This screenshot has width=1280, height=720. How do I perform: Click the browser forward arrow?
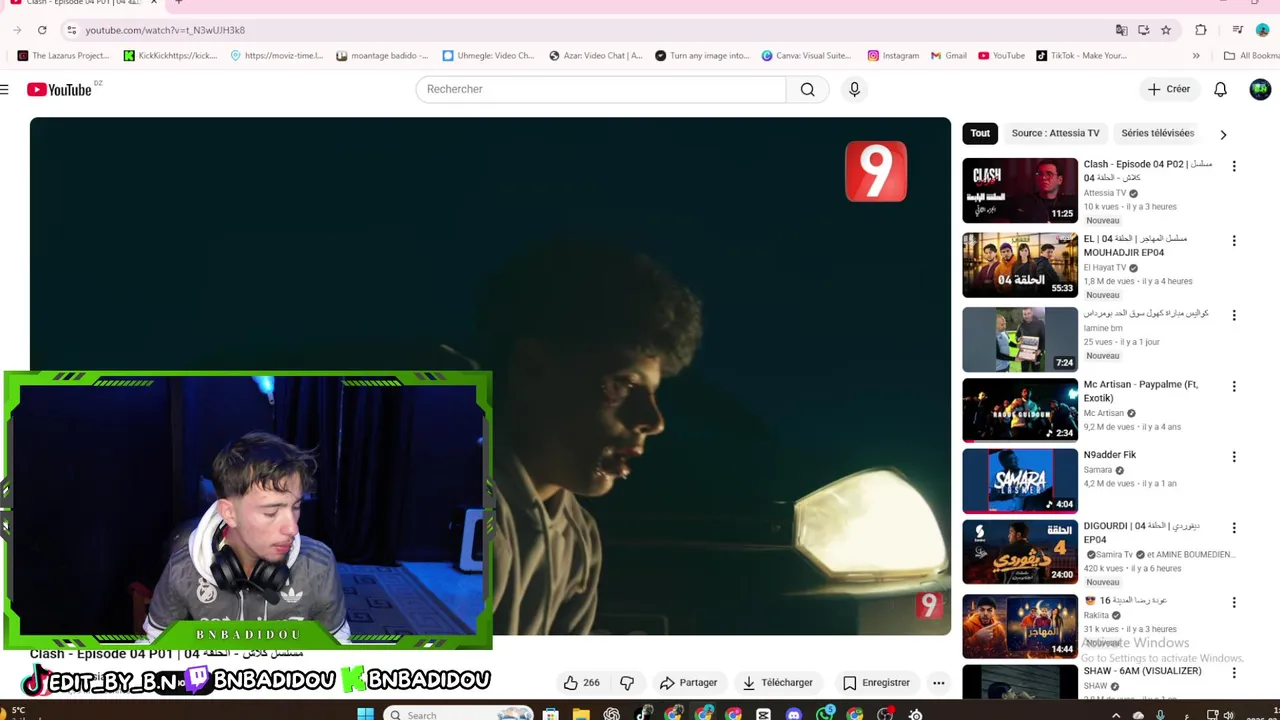click(x=17, y=30)
